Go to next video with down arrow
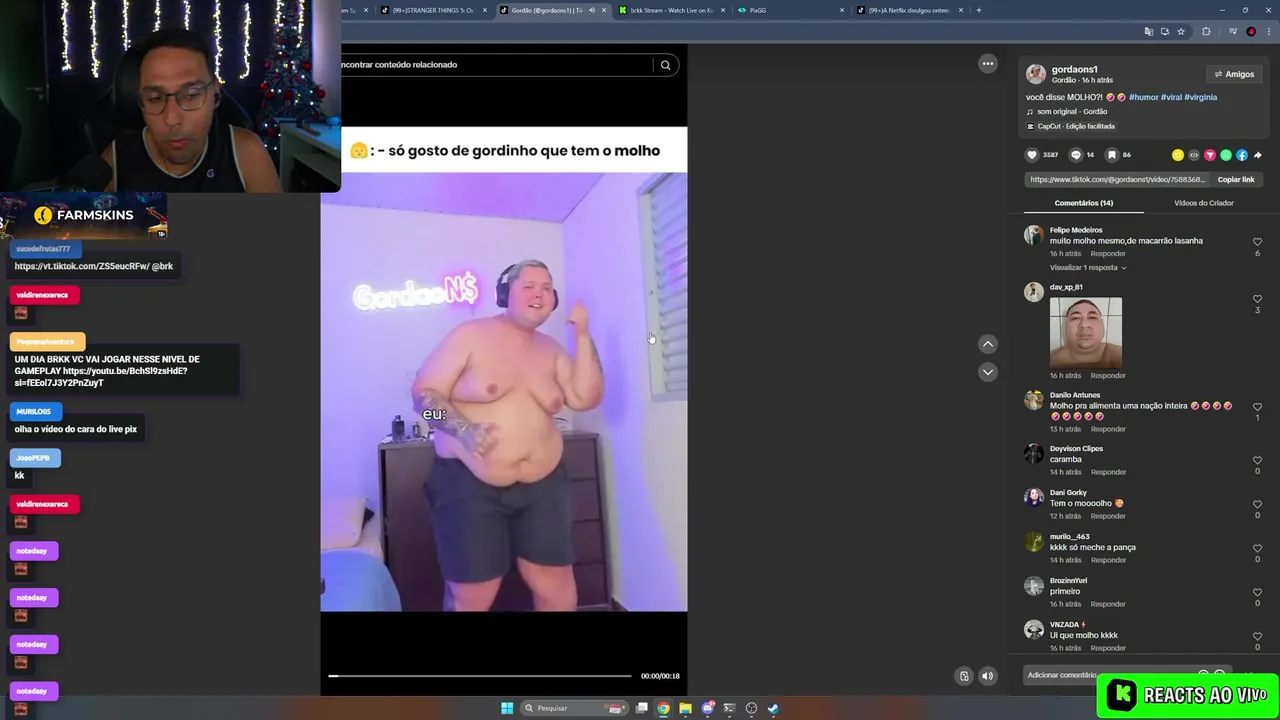 [x=988, y=372]
